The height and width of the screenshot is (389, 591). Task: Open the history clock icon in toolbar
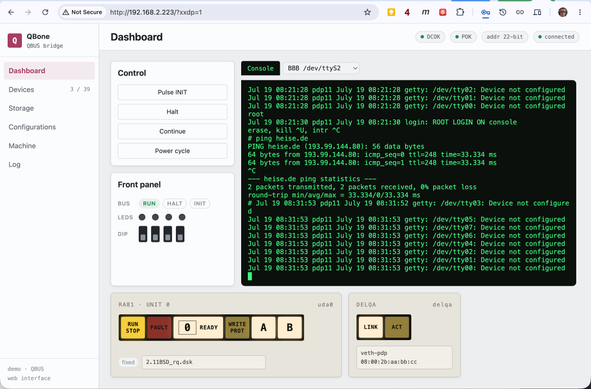[503, 12]
